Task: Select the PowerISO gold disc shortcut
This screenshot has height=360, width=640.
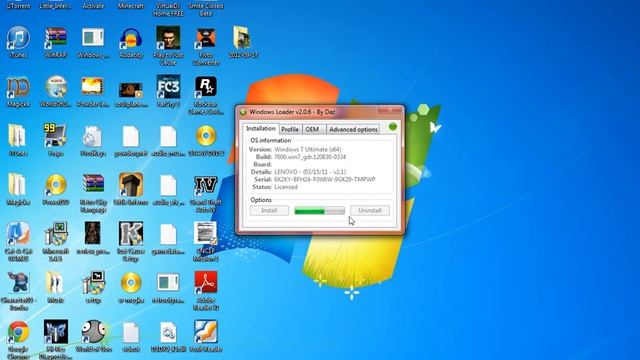Action: [x=56, y=185]
